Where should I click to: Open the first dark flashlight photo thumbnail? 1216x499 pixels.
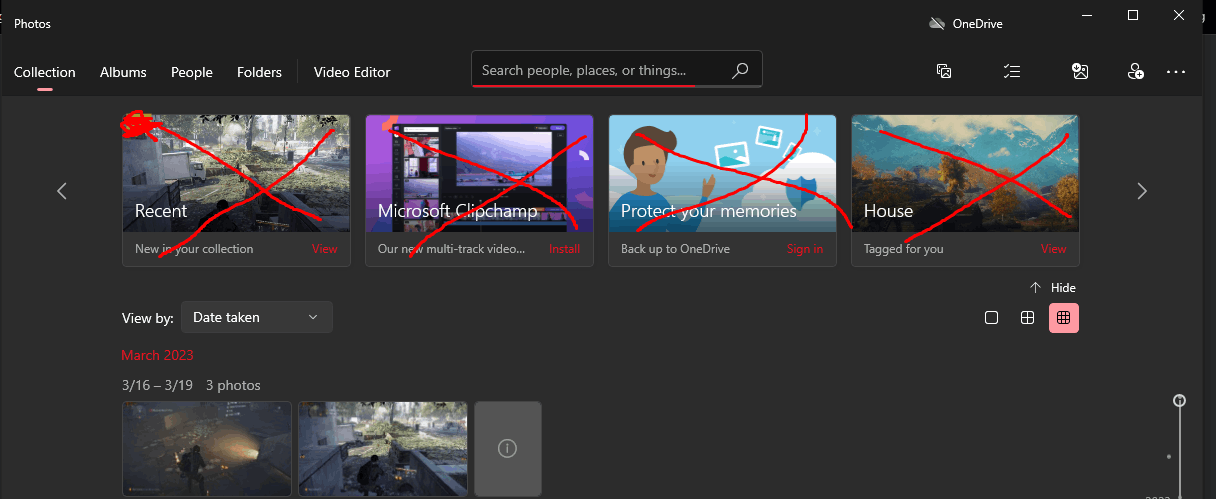coord(207,449)
